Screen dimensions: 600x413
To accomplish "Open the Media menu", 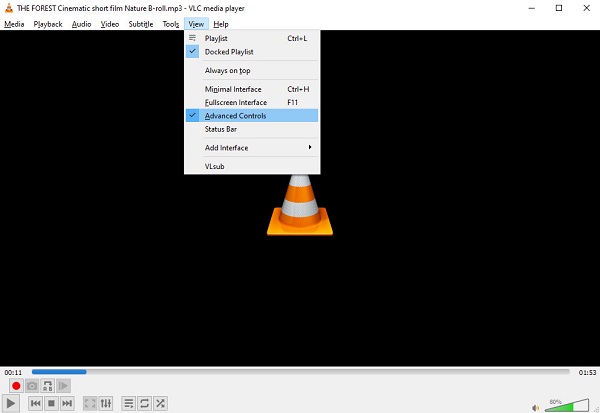I will point(14,24).
